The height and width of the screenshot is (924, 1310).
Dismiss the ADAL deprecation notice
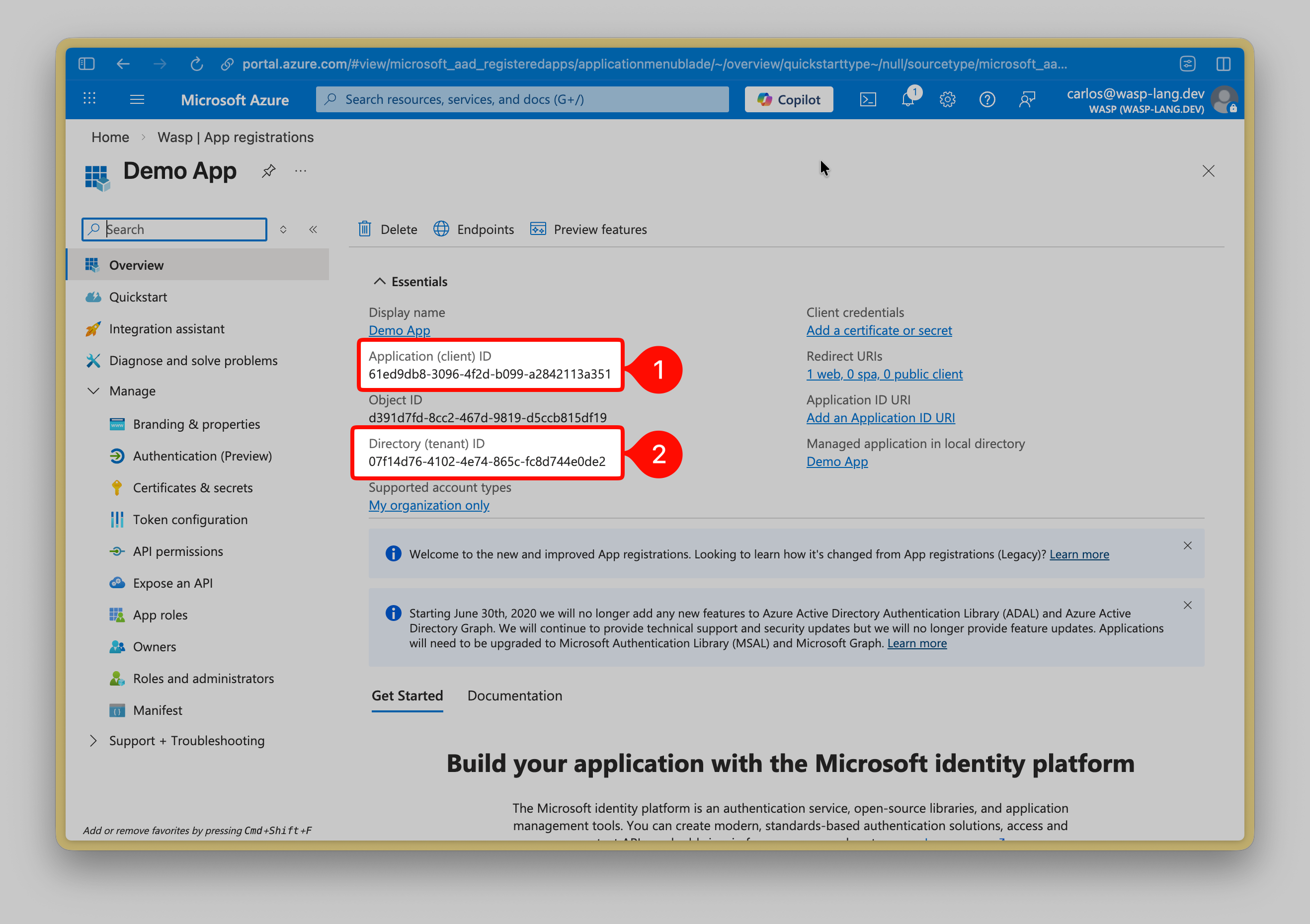point(1187,605)
